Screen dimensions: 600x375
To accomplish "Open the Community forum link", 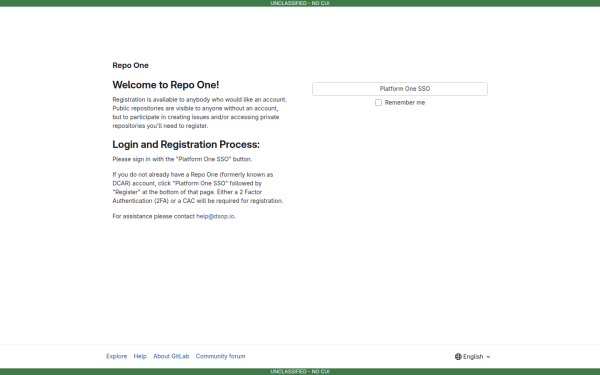I will (220, 356).
